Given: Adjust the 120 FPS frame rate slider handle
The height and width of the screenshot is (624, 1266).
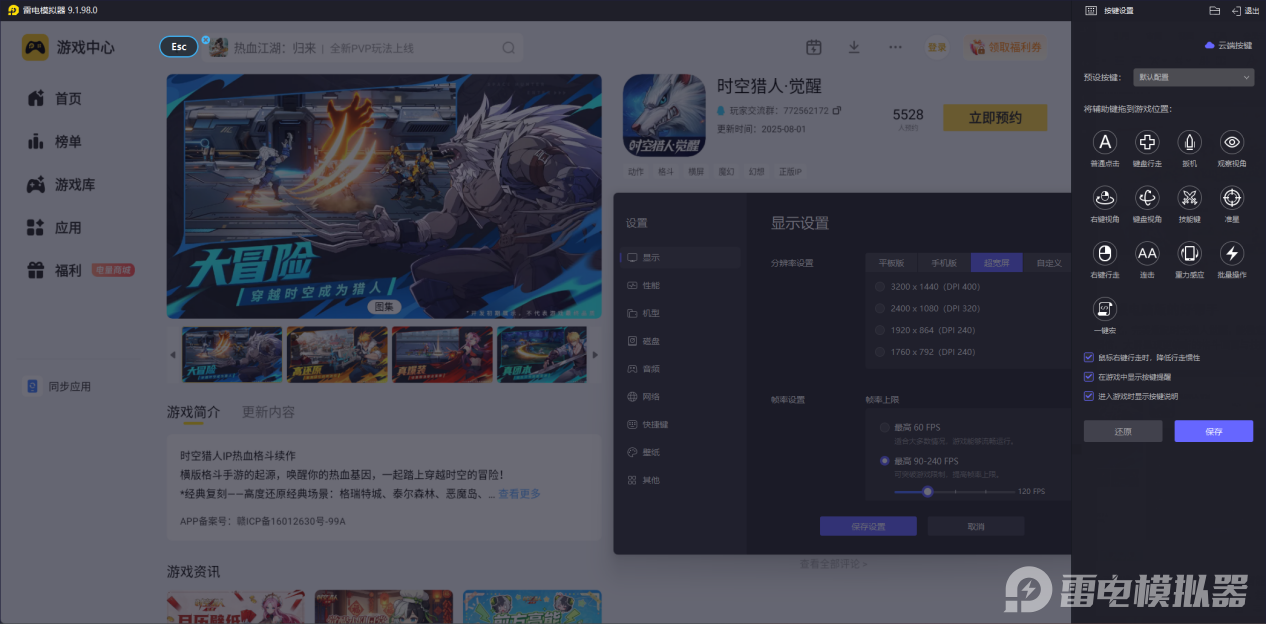Looking at the screenshot, I should [x=928, y=491].
